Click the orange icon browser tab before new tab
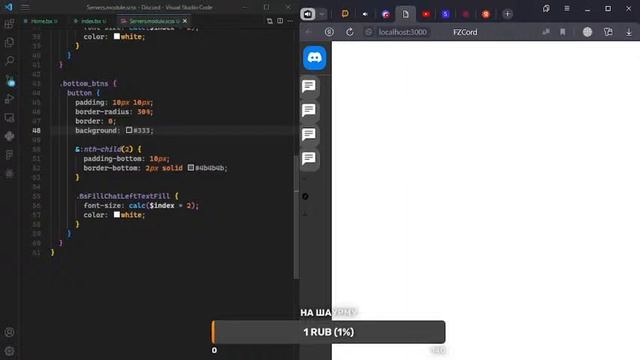Image resolution: width=640 pixels, height=360 pixels. pos(486,14)
